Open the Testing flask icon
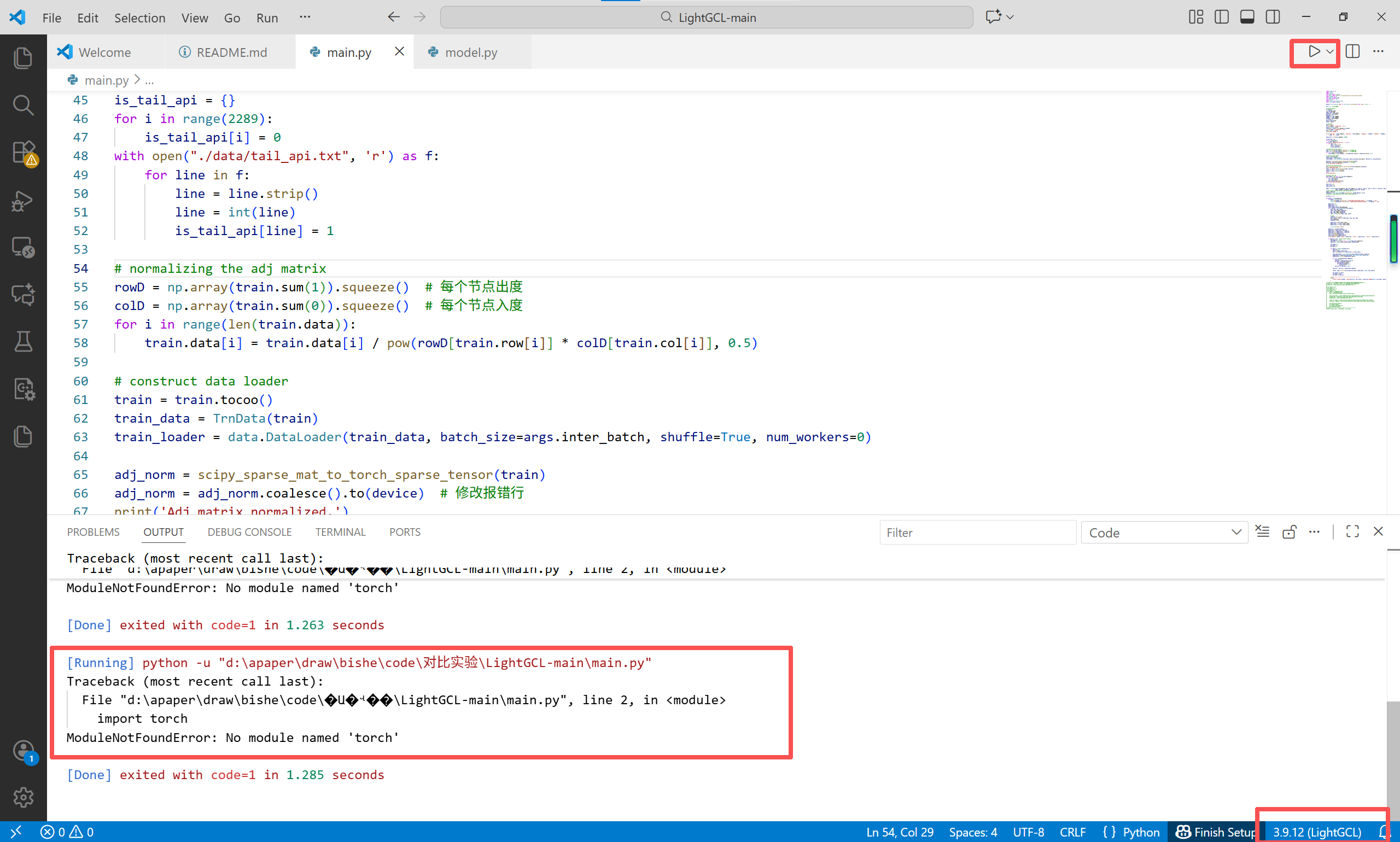Viewport: 1400px width, 842px height. pos(23,342)
